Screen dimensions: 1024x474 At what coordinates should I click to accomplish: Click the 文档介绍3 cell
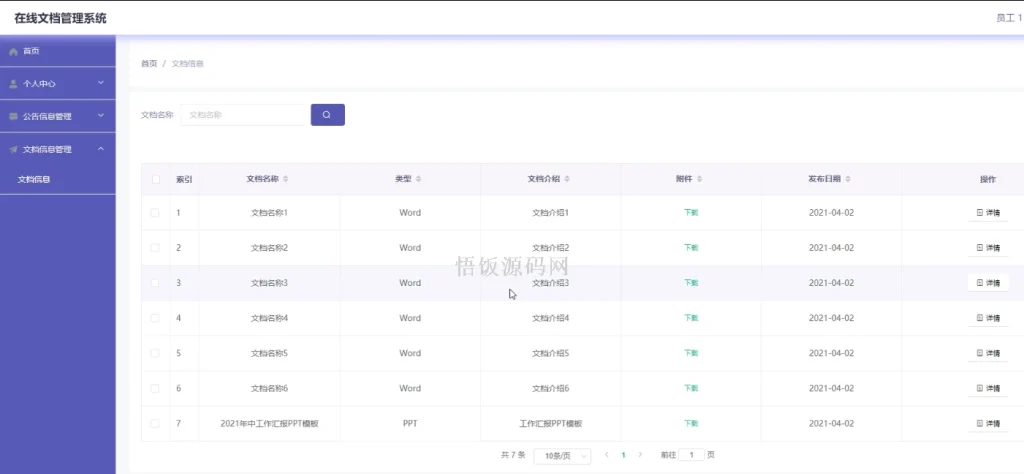pos(551,283)
